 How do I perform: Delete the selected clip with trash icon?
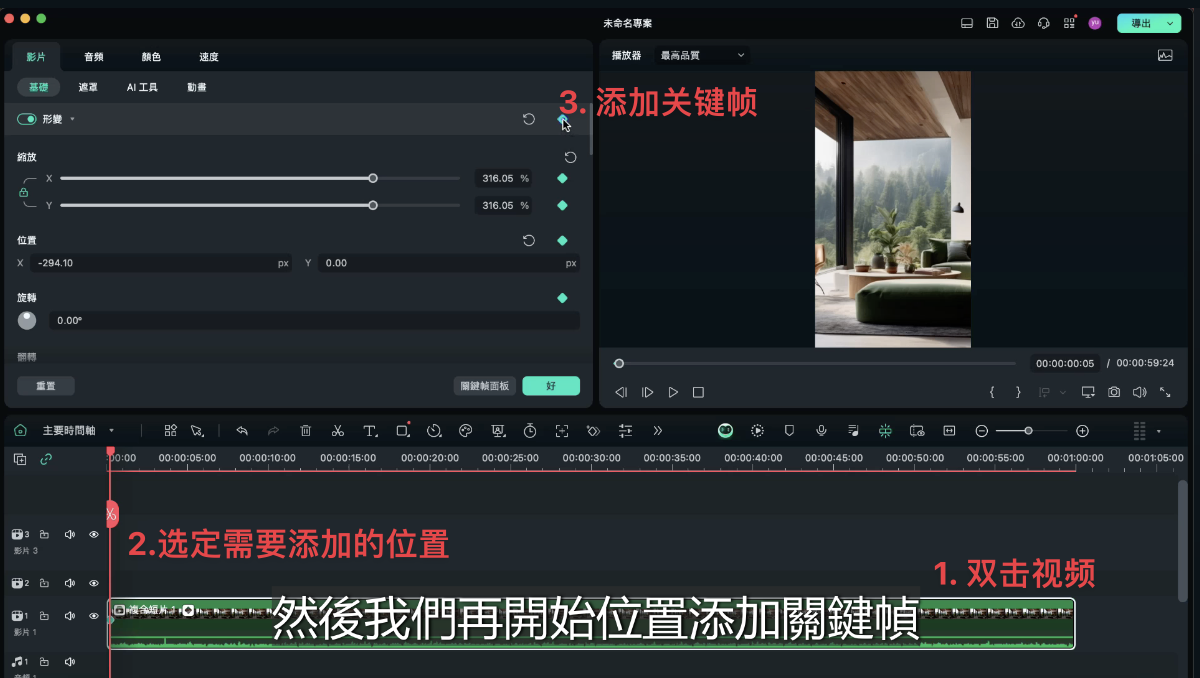coord(306,431)
